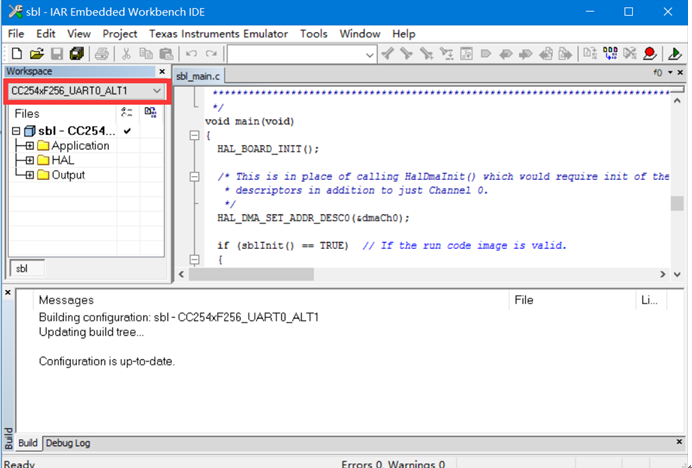The width and height of the screenshot is (692, 468).
Task: Collapse the comment block fold marker
Action: 194,177
